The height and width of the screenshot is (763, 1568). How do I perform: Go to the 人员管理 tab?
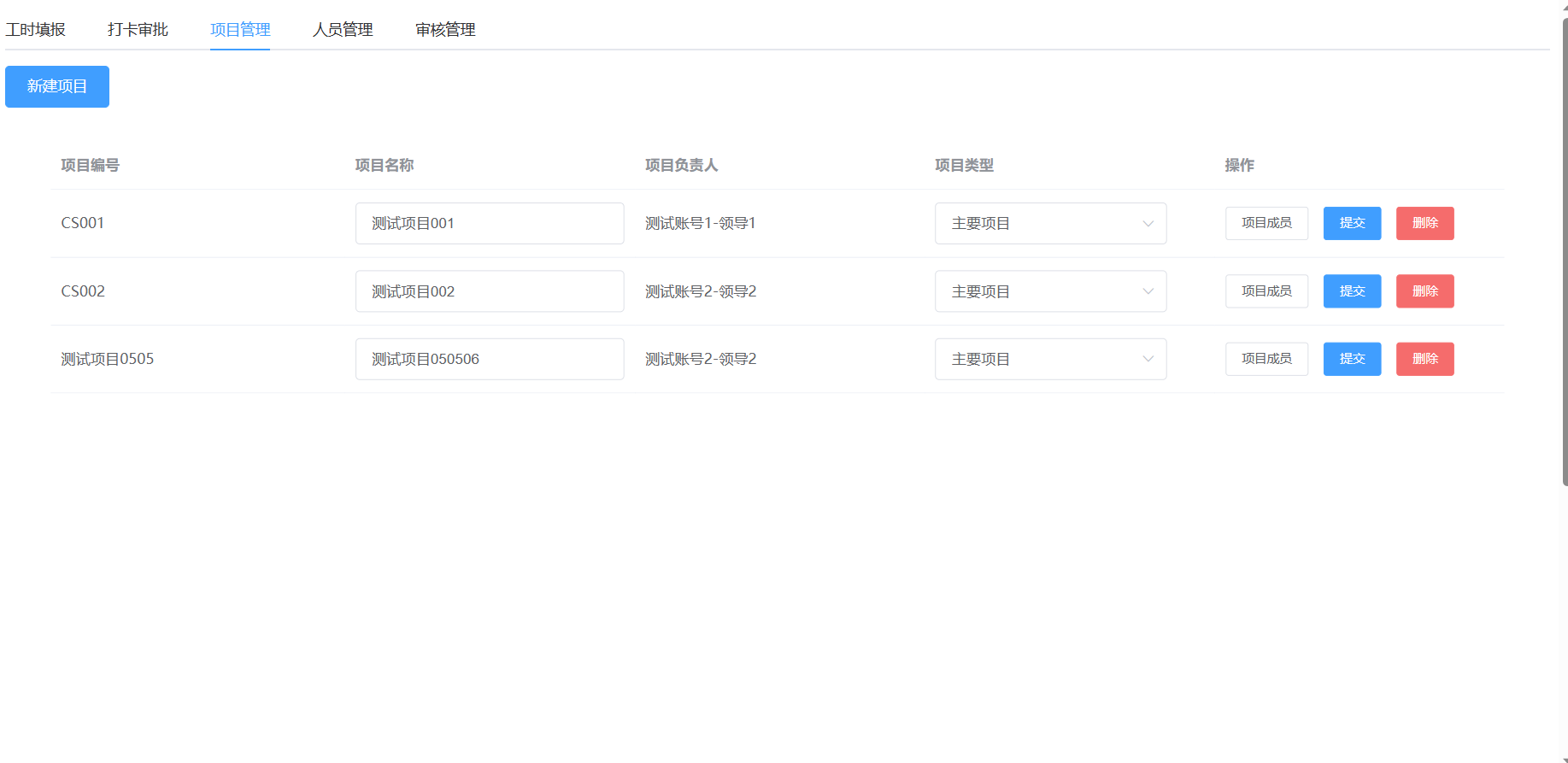point(343,30)
